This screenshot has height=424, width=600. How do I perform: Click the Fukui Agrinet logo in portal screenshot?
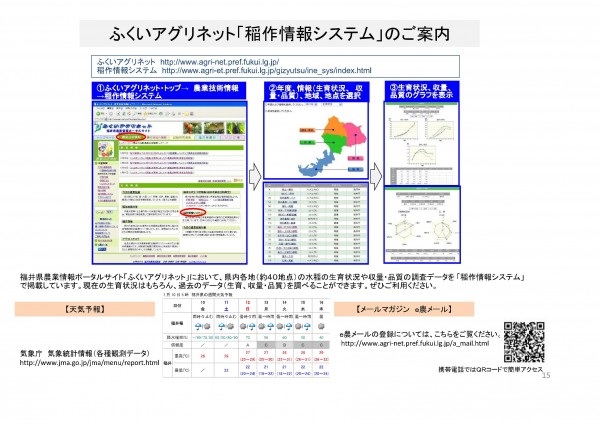pos(123,127)
